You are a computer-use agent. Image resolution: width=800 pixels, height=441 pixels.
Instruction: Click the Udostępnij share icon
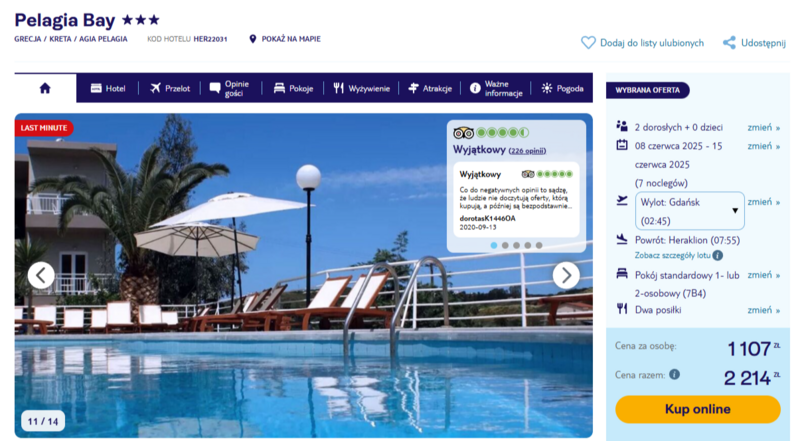point(729,43)
